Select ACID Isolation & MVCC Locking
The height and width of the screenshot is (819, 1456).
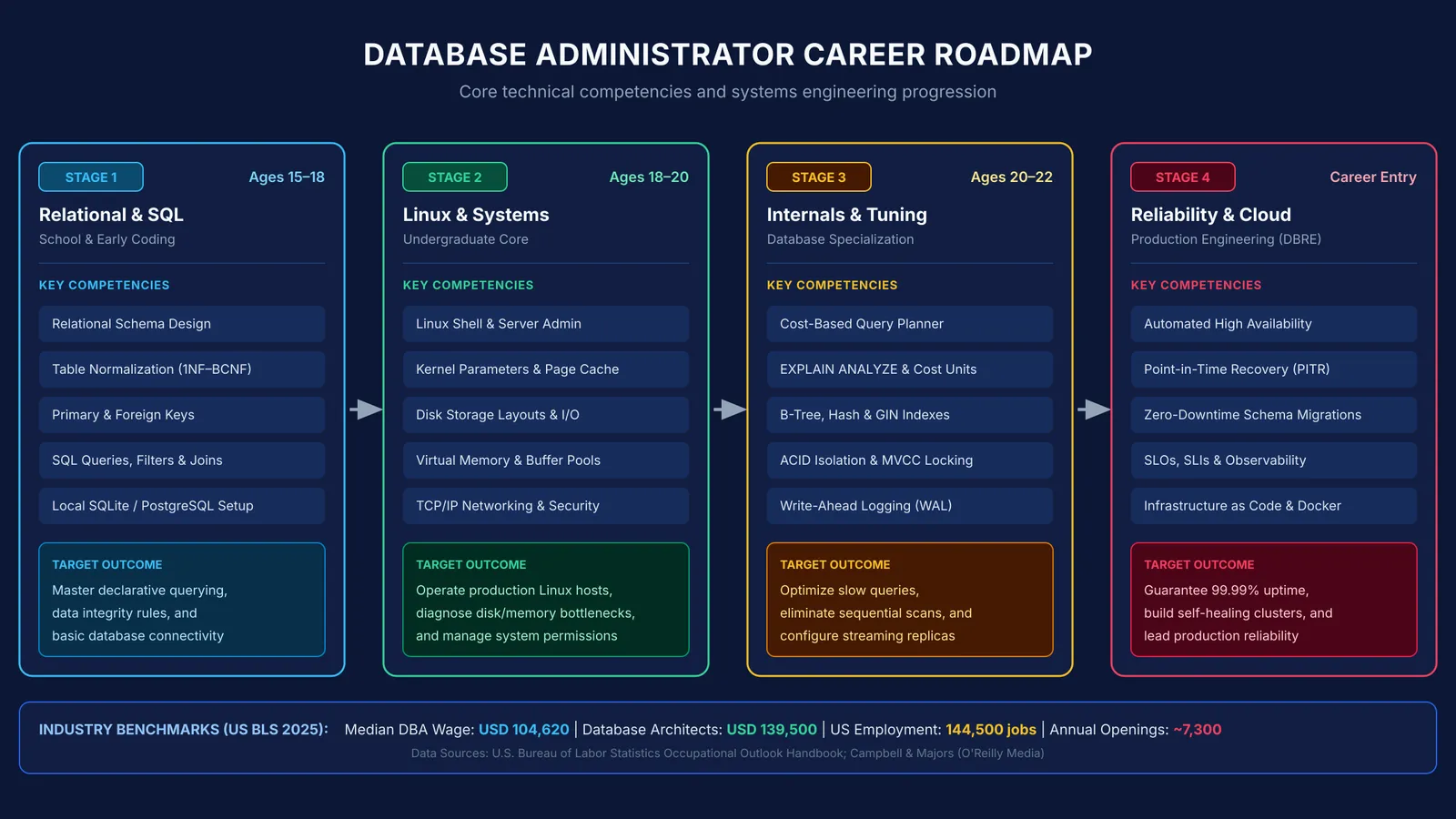point(910,460)
